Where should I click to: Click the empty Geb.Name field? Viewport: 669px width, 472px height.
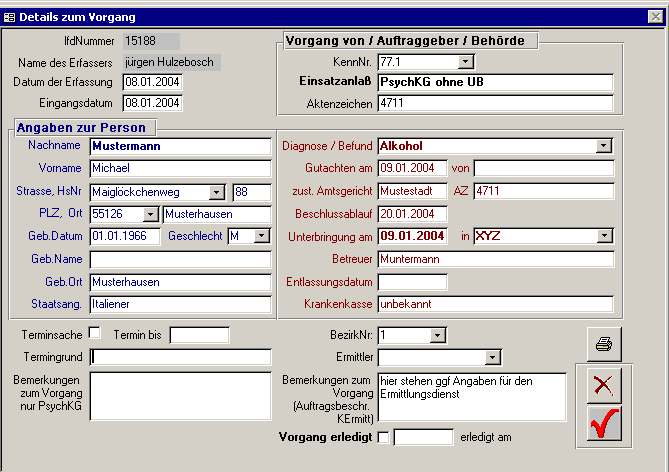(180, 259)
